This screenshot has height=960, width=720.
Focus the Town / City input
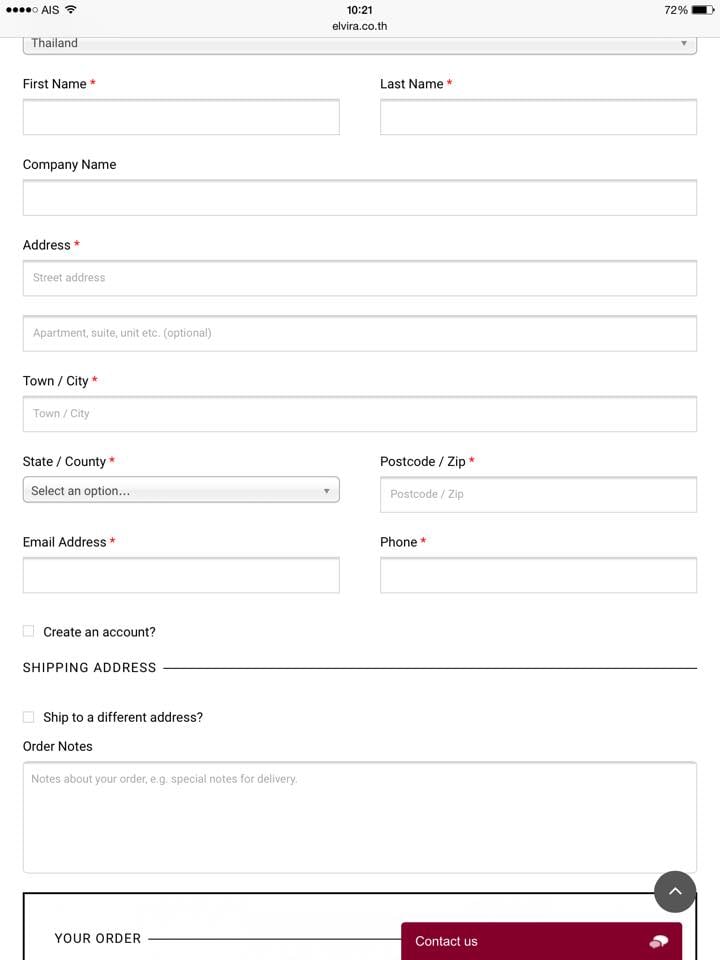click(x=360, y=414)
